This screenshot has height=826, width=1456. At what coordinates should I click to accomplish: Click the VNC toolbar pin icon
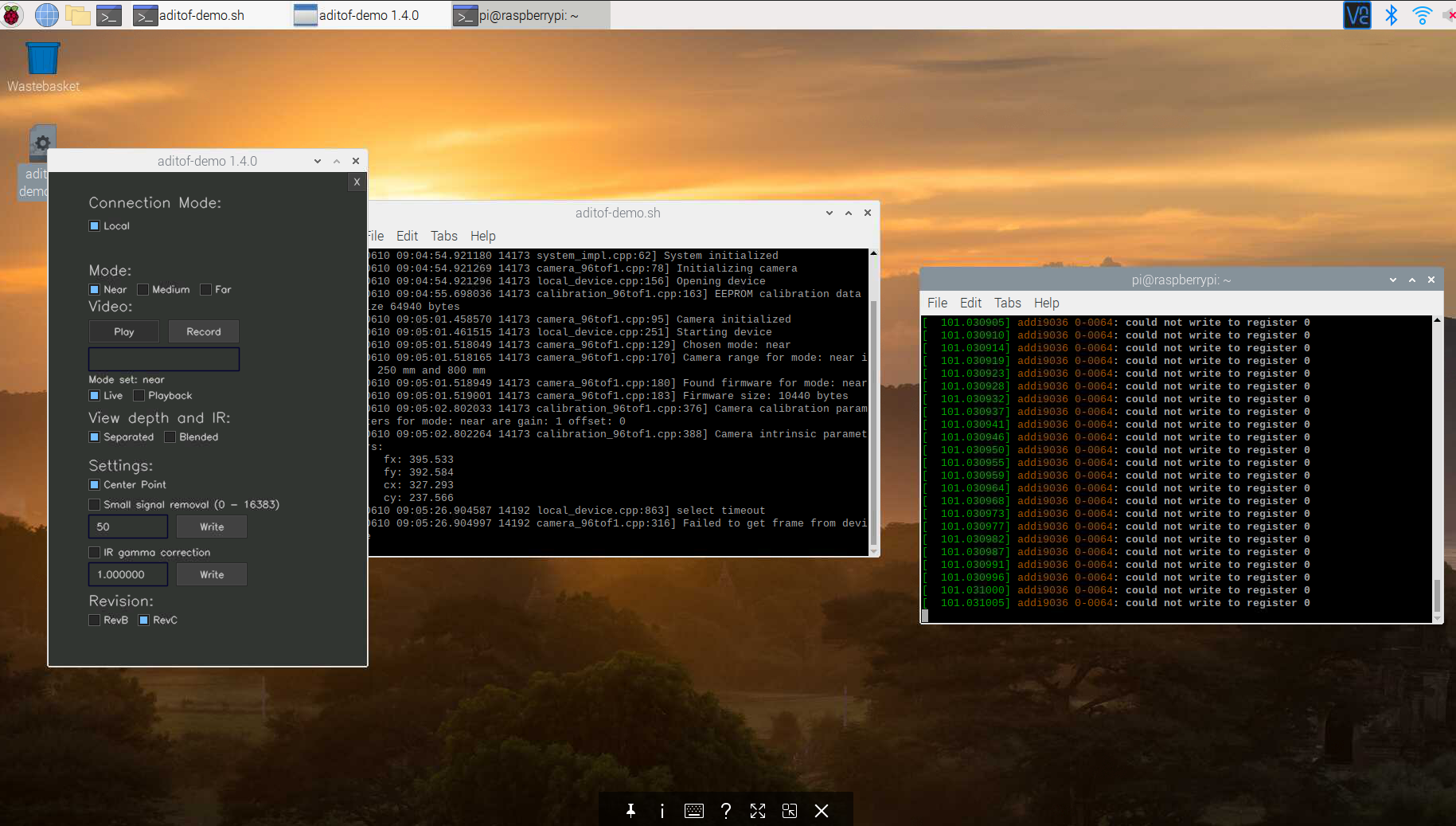[x=630, y=810]
